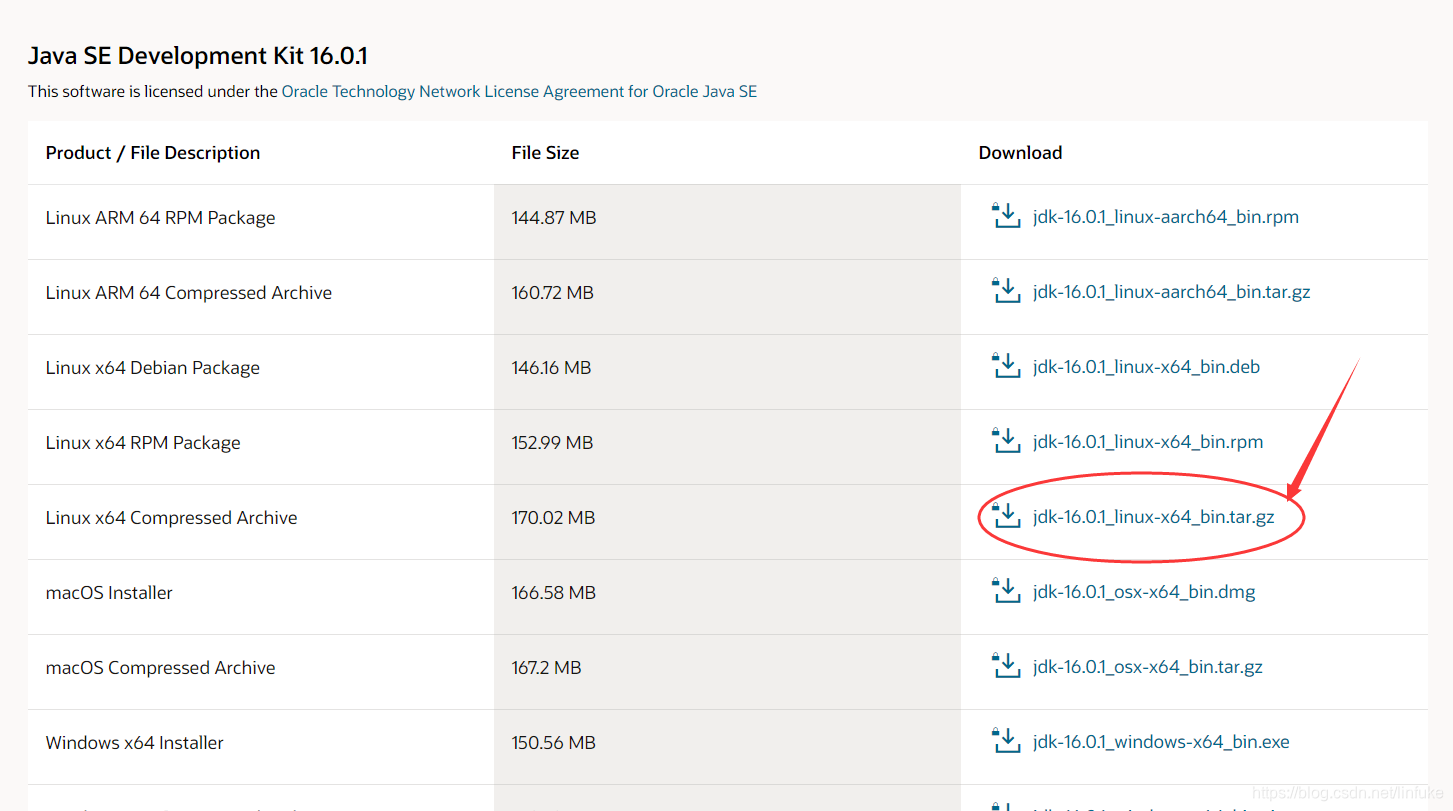
Task: Download jdk-16.0.1_windows-x64_bin.exe installer
Action: coord(1161,742)
